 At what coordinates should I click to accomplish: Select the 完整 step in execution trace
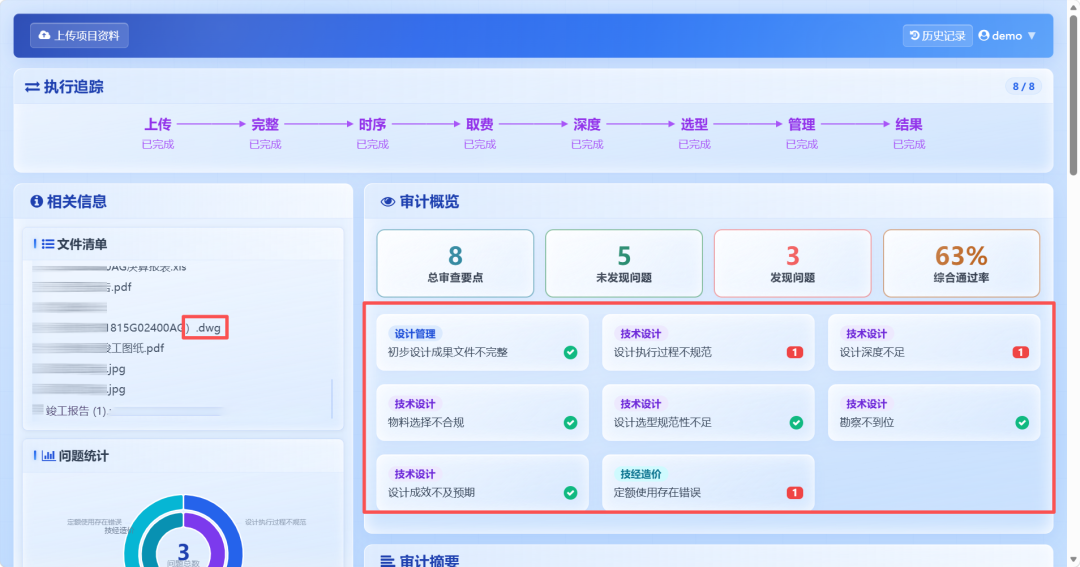(x=265, y=131)
